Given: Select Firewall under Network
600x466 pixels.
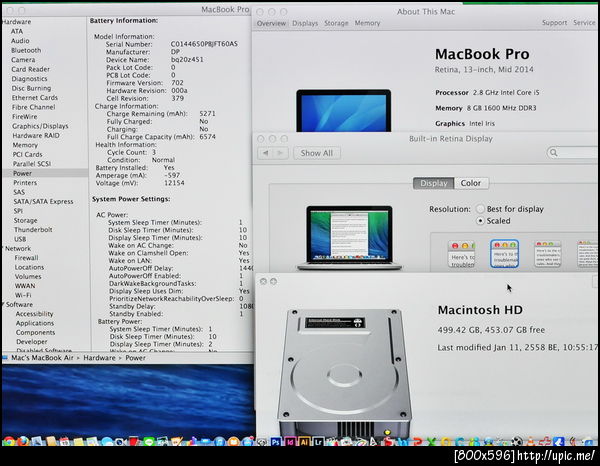Looking at the screenshot, I should point(26,258).
